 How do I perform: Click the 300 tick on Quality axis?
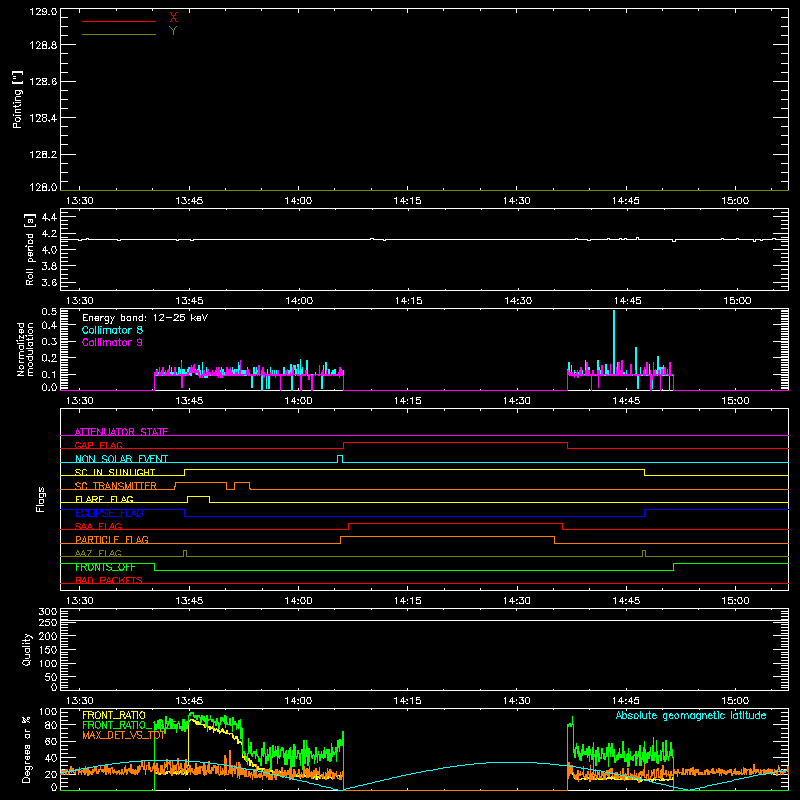point(48,612)
